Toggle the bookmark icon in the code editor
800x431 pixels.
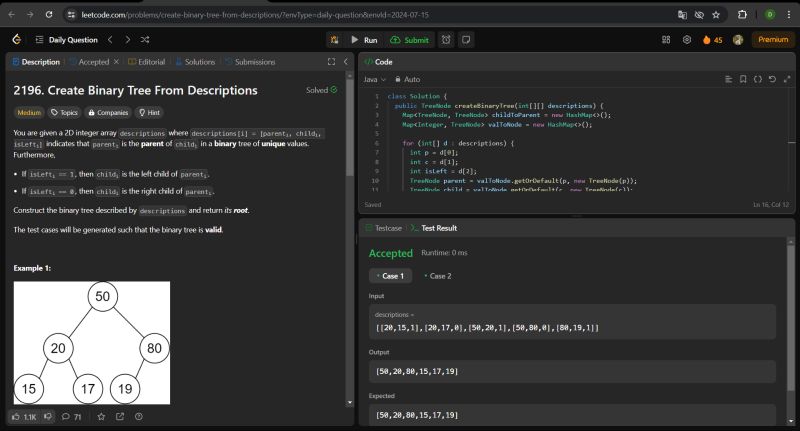pyautogui.click(x=742, y=79)
